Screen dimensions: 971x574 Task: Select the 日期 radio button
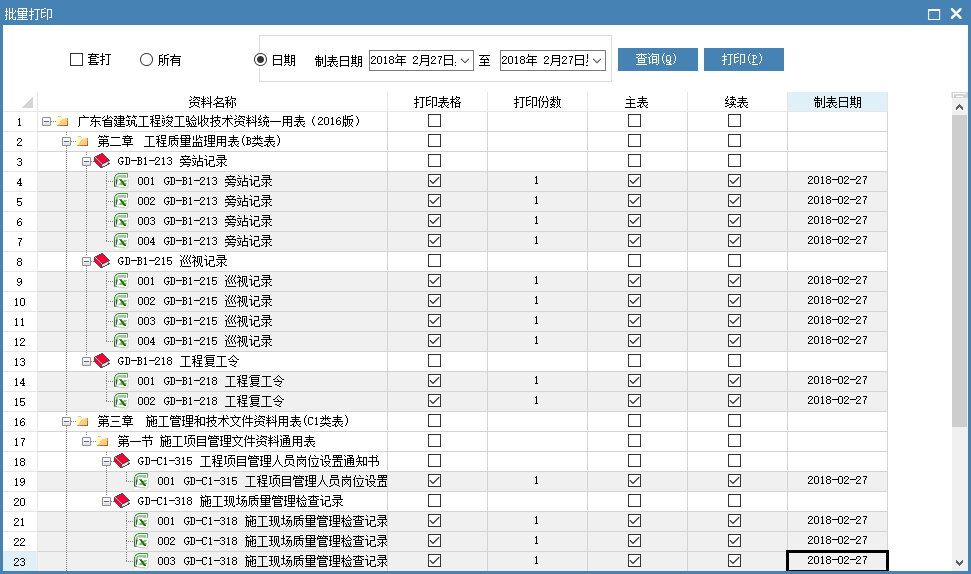coord(260,59)
